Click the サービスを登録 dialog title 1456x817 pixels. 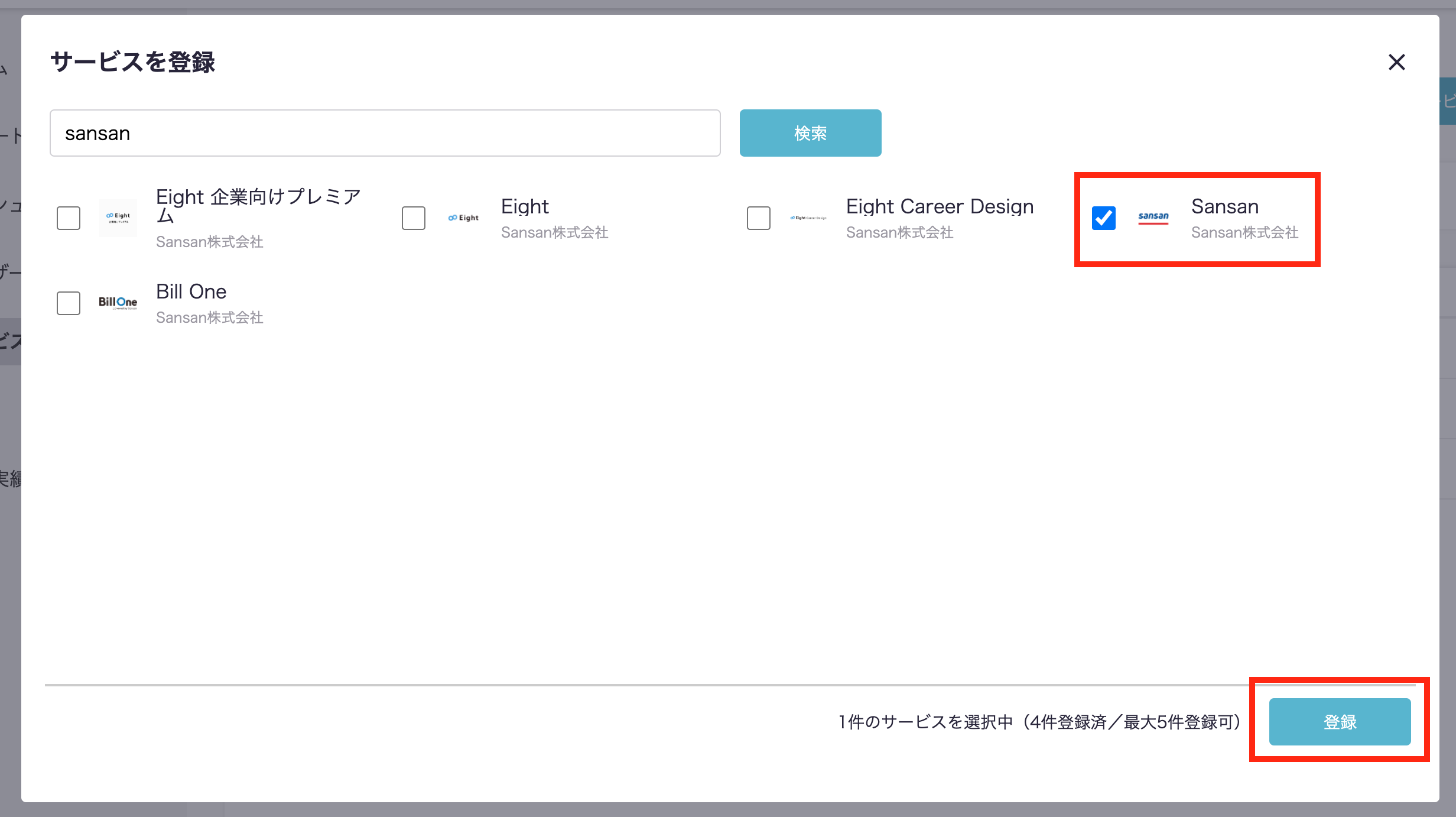coord(133,62)
